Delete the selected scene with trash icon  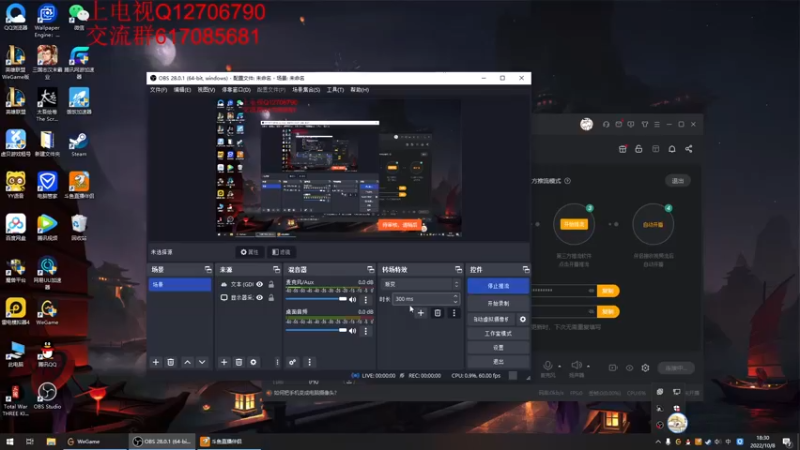tap(171, 362)
